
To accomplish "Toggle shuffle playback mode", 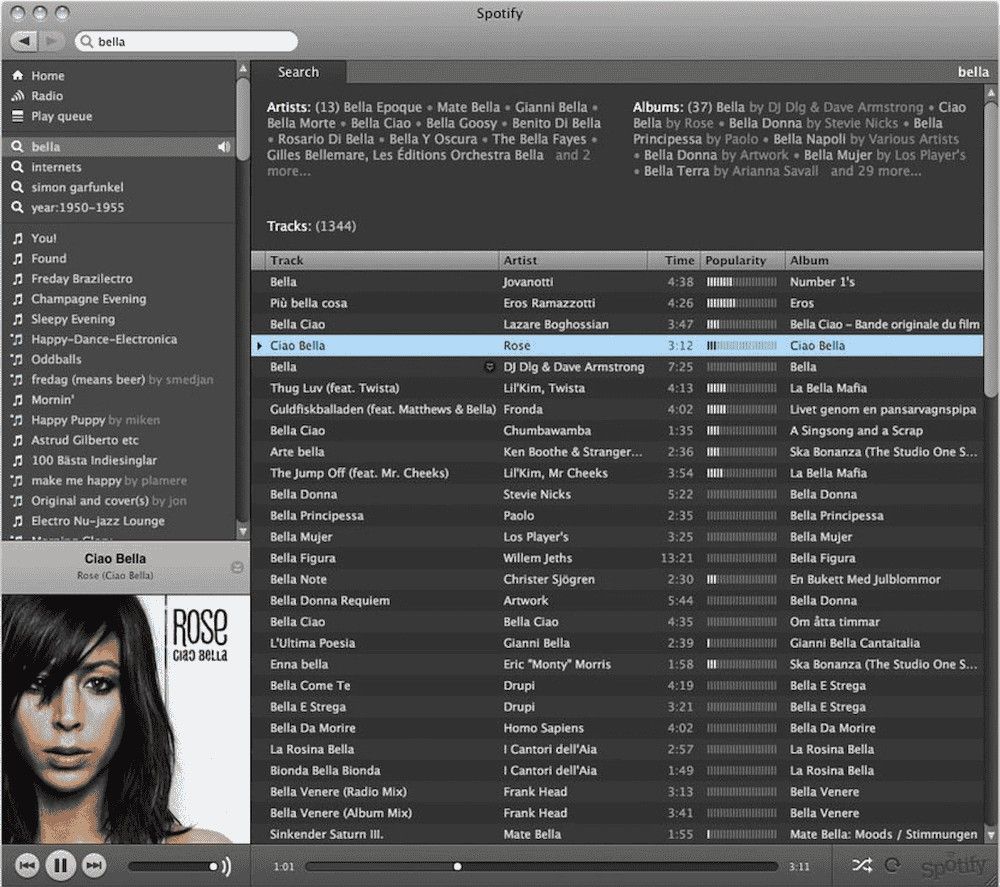I will [x=861, y=866].
